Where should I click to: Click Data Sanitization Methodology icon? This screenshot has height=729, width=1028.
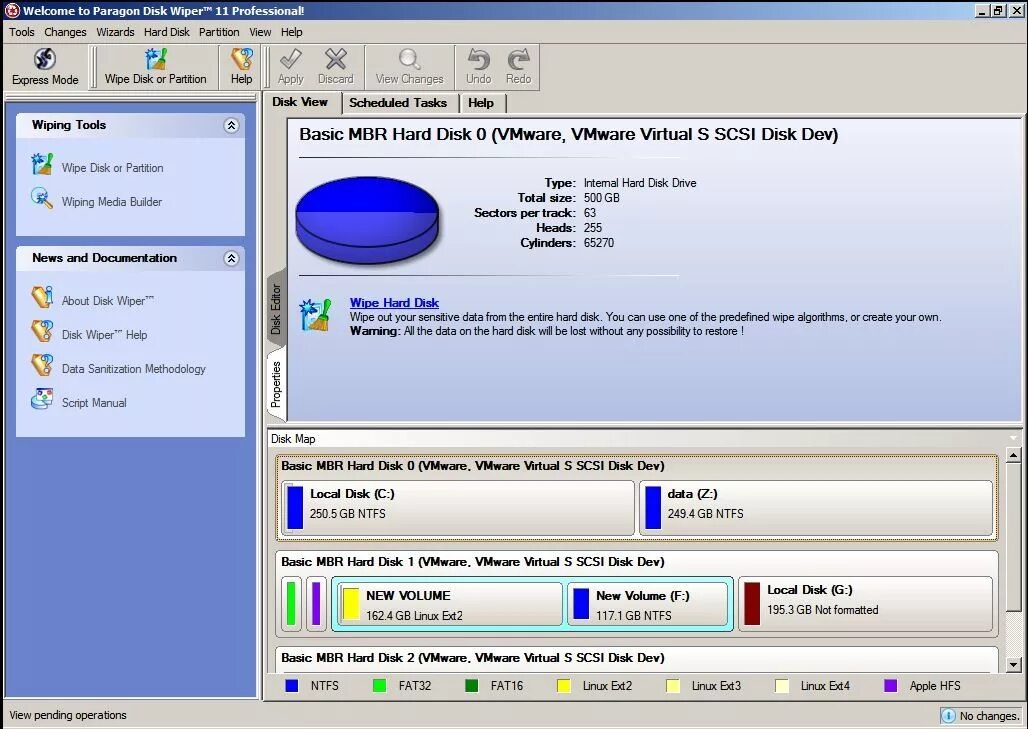(x=42, y=365)
